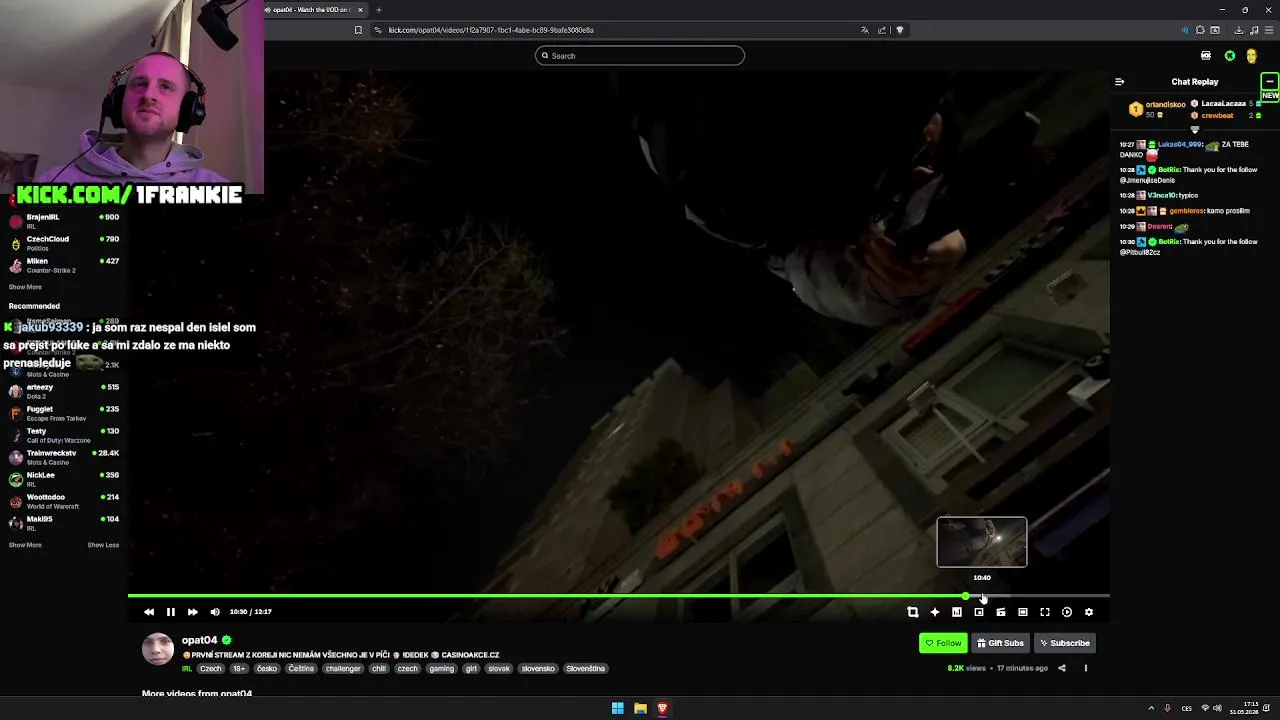
Task: Click the gaming tag
Action: 441,668
